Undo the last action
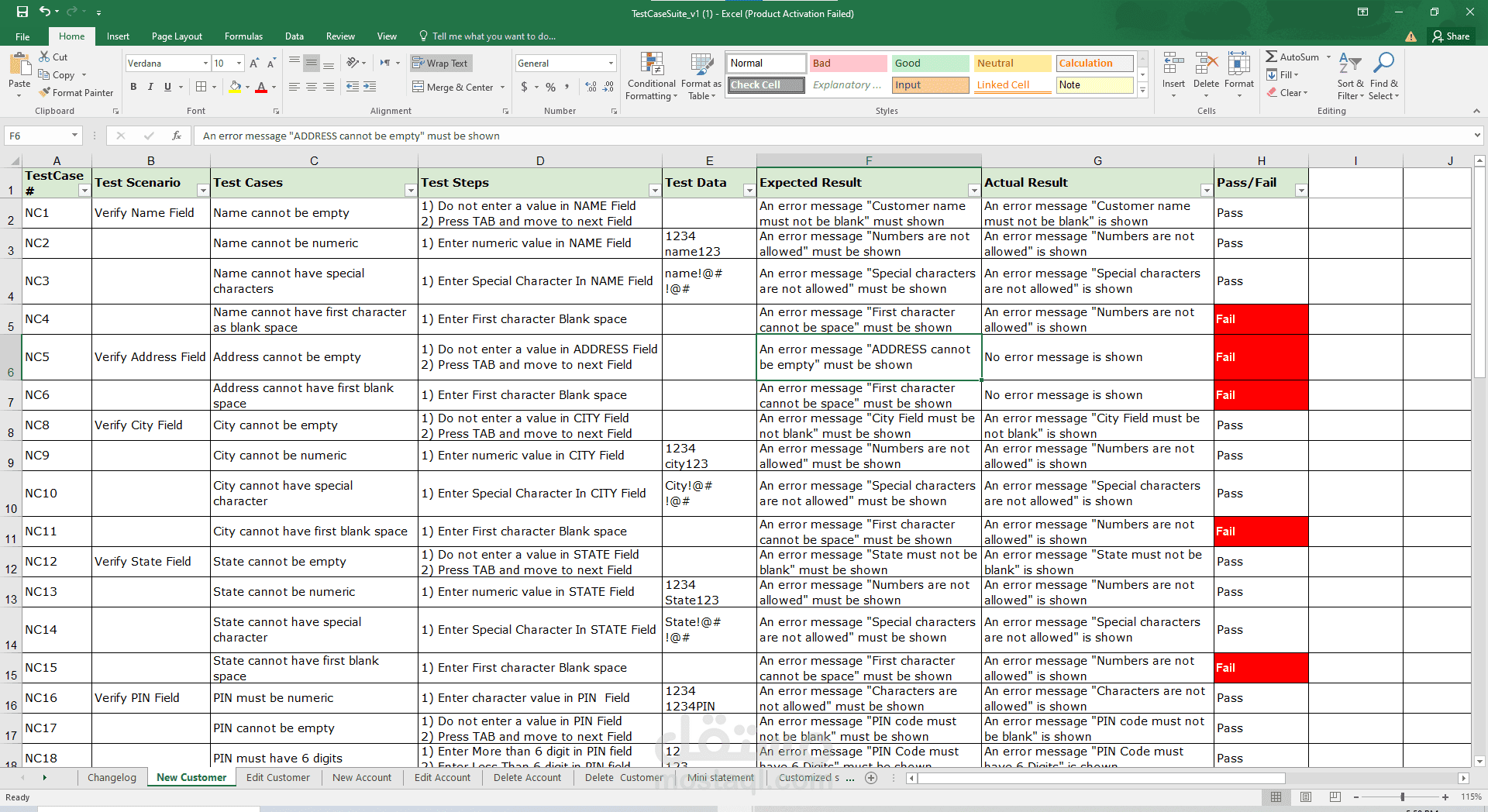Viewport: 1488px width, 812px height. click(45, 12)
